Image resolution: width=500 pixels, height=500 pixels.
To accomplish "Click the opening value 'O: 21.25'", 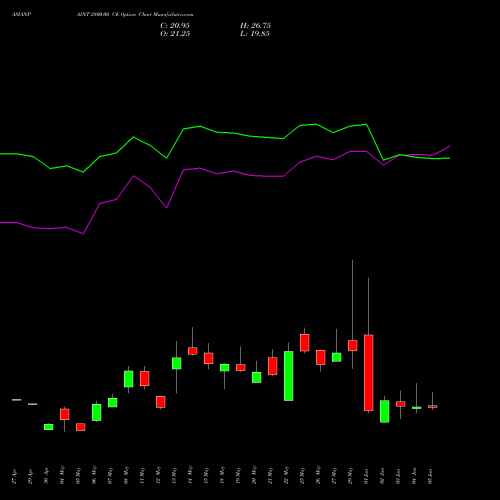I will coord(175,34).
